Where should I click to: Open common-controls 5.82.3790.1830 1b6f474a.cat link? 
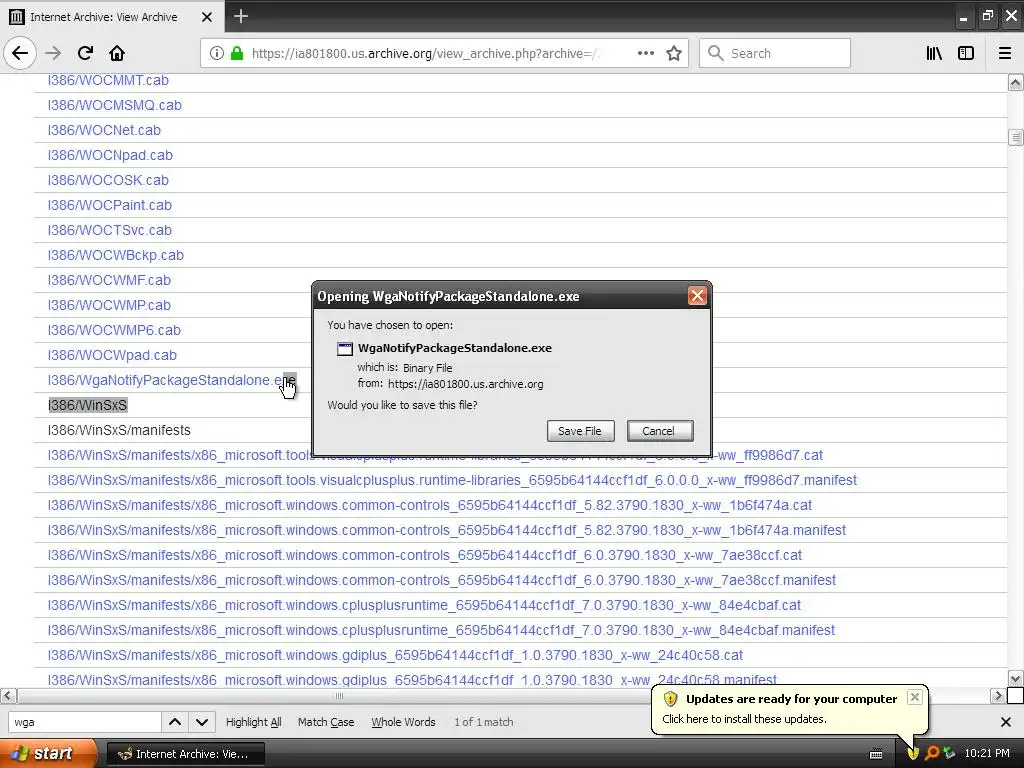430,505
